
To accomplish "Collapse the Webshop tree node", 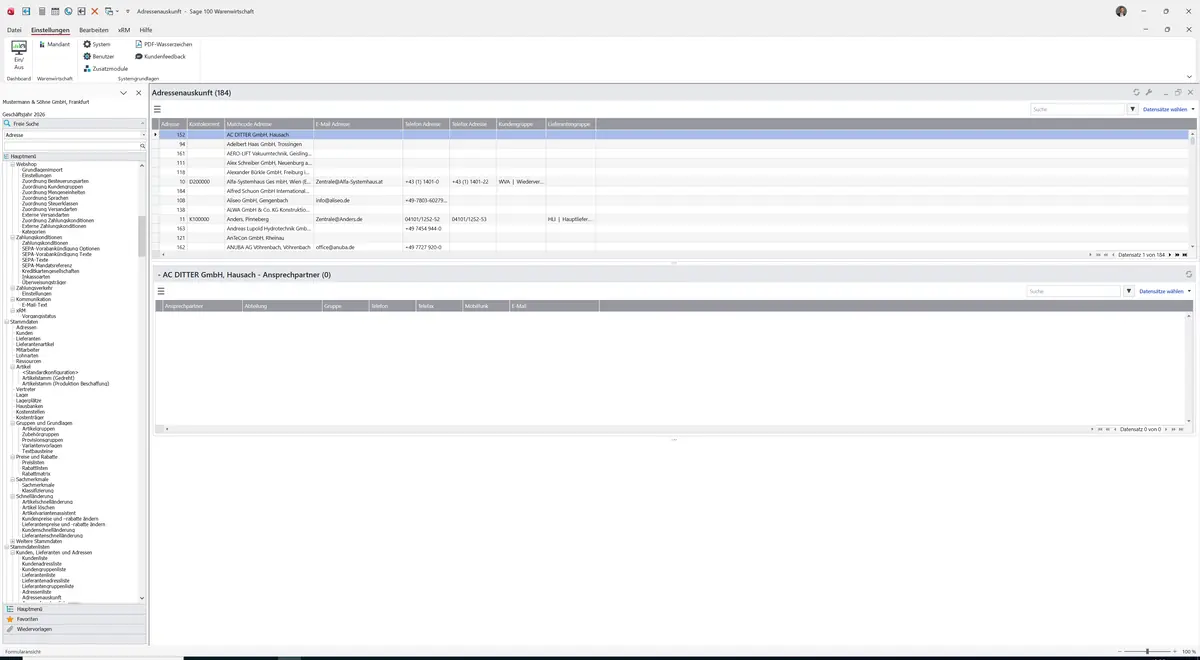I will pos(13,163).
